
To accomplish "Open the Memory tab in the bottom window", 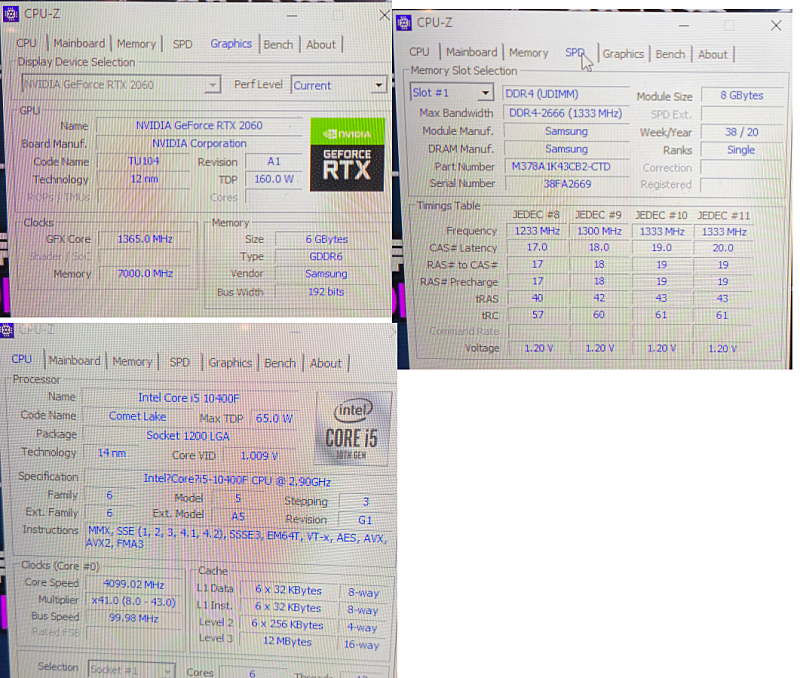I will pyautogui.click(x=132, y=362).
